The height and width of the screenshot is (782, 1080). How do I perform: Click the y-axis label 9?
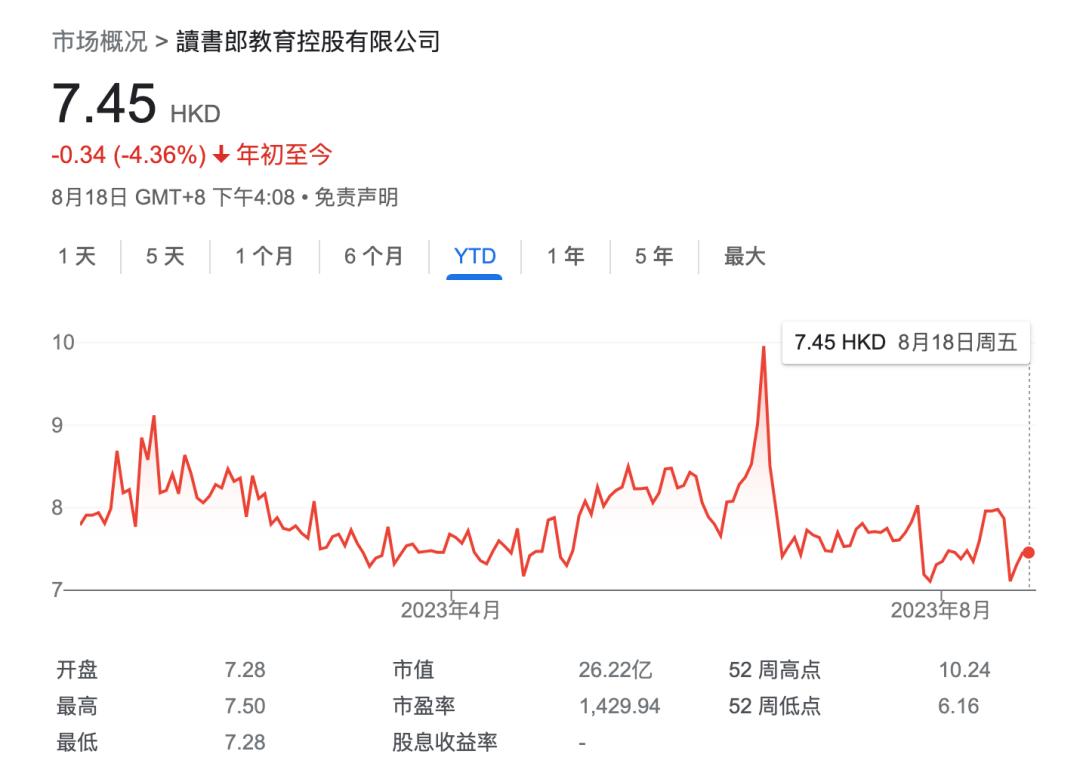click(57, 425)
